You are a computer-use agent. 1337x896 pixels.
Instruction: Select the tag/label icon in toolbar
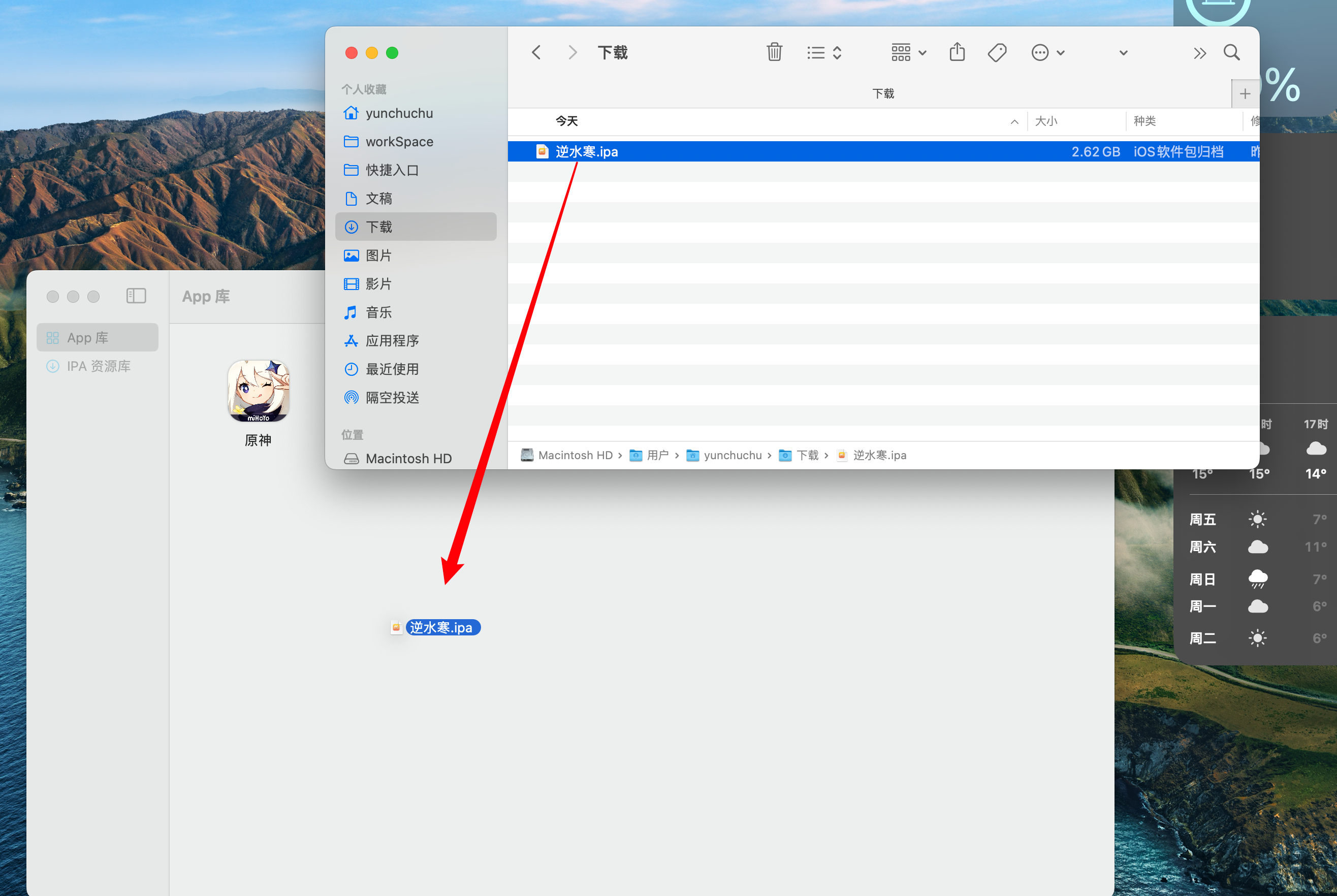coord(998,52)
